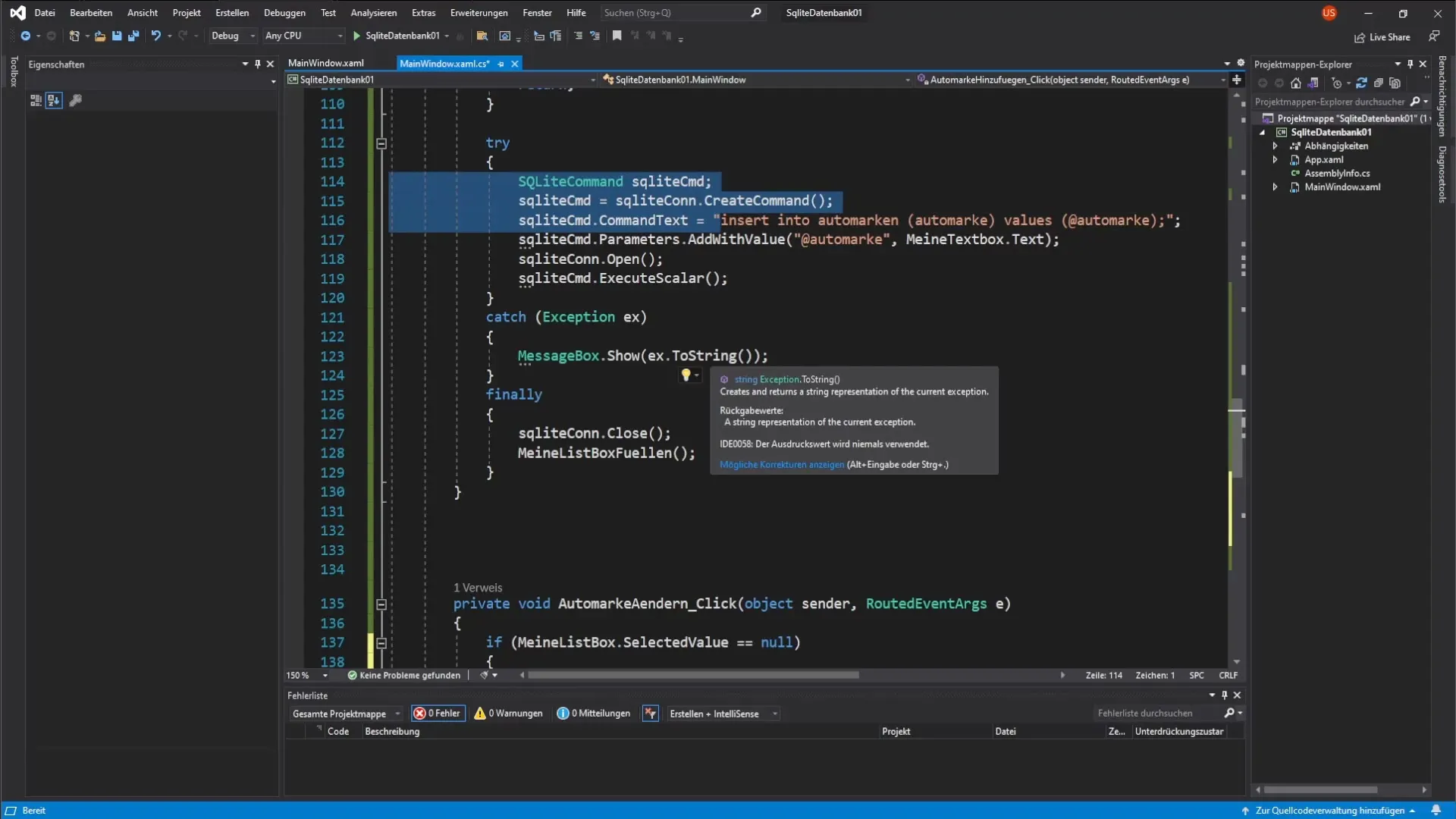The image size is (1456, 819).
Task: Open the Gesamte Projektmappe scope dropdown
Action: click(346, 714)
